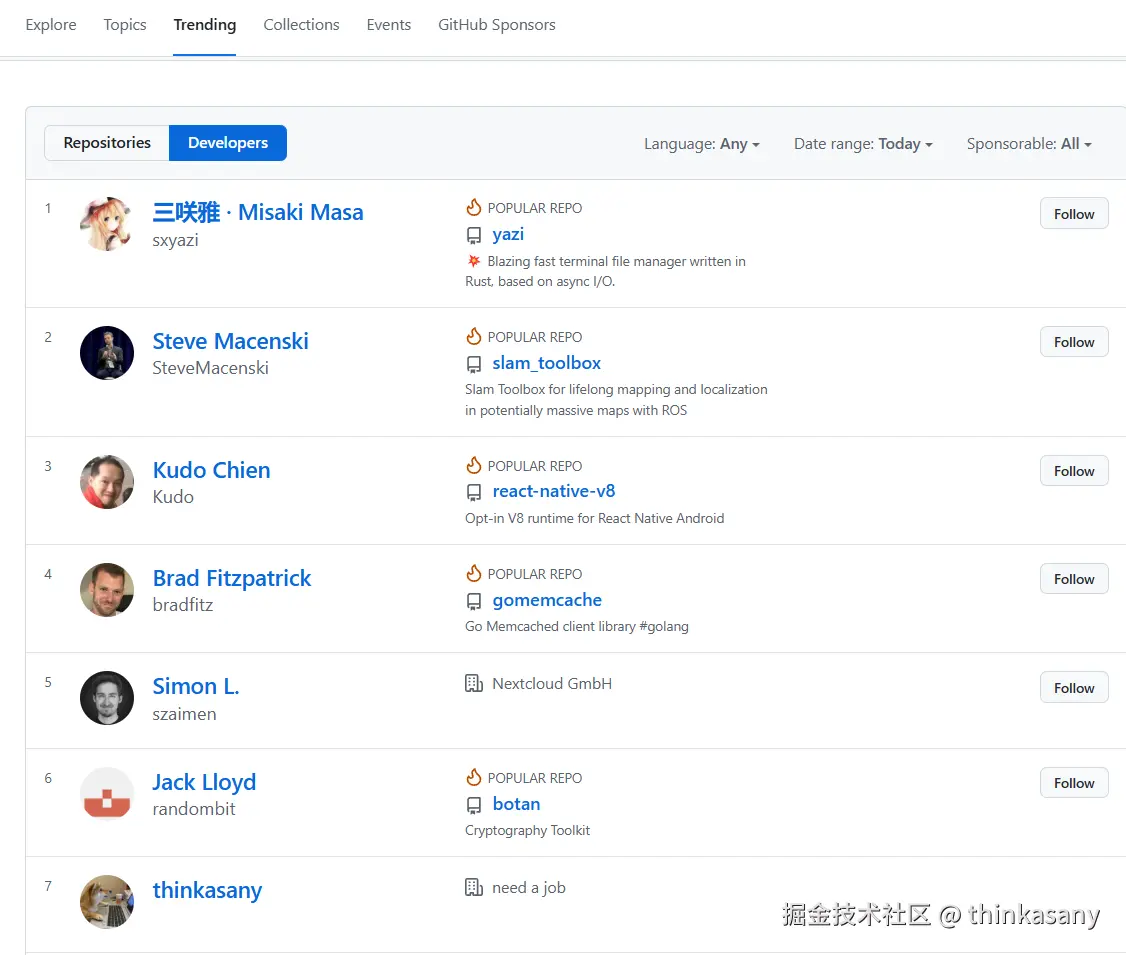Select the Developers toggle
Viewport: 1126px width, 955px height.
(228, 143)
